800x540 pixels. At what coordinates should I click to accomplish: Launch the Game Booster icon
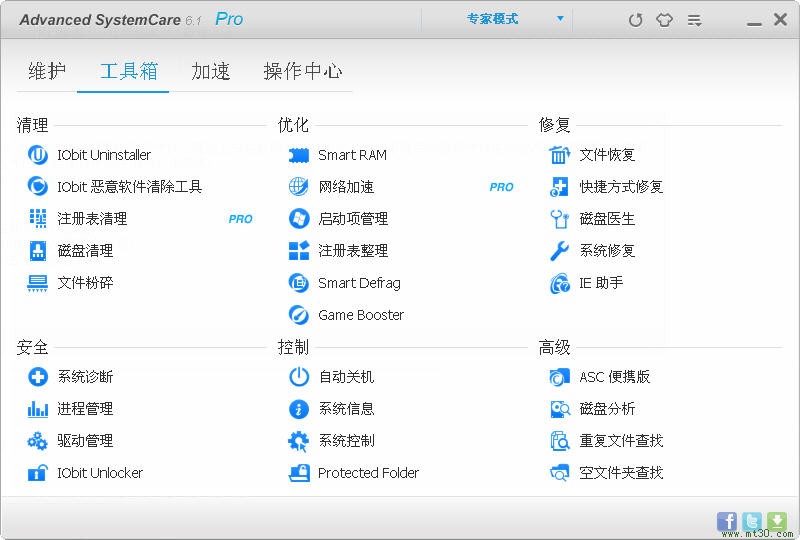click(298, 315)
